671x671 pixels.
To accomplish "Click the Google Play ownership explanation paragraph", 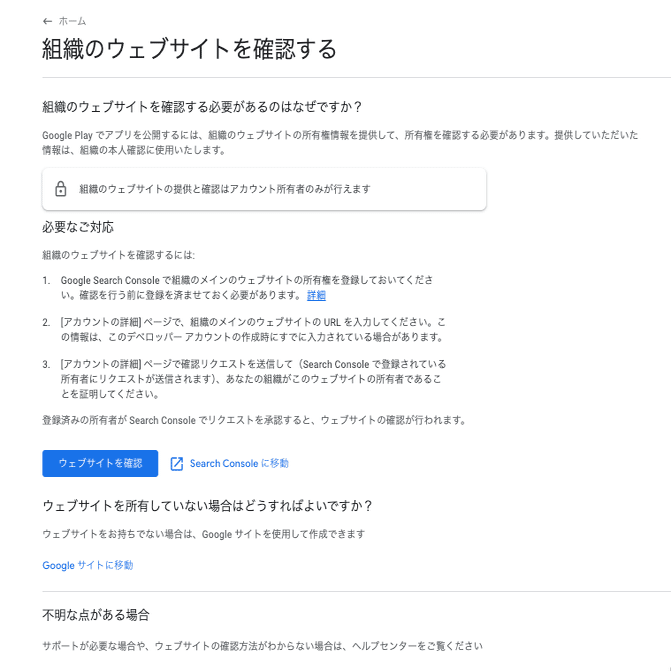I will 340,143.
